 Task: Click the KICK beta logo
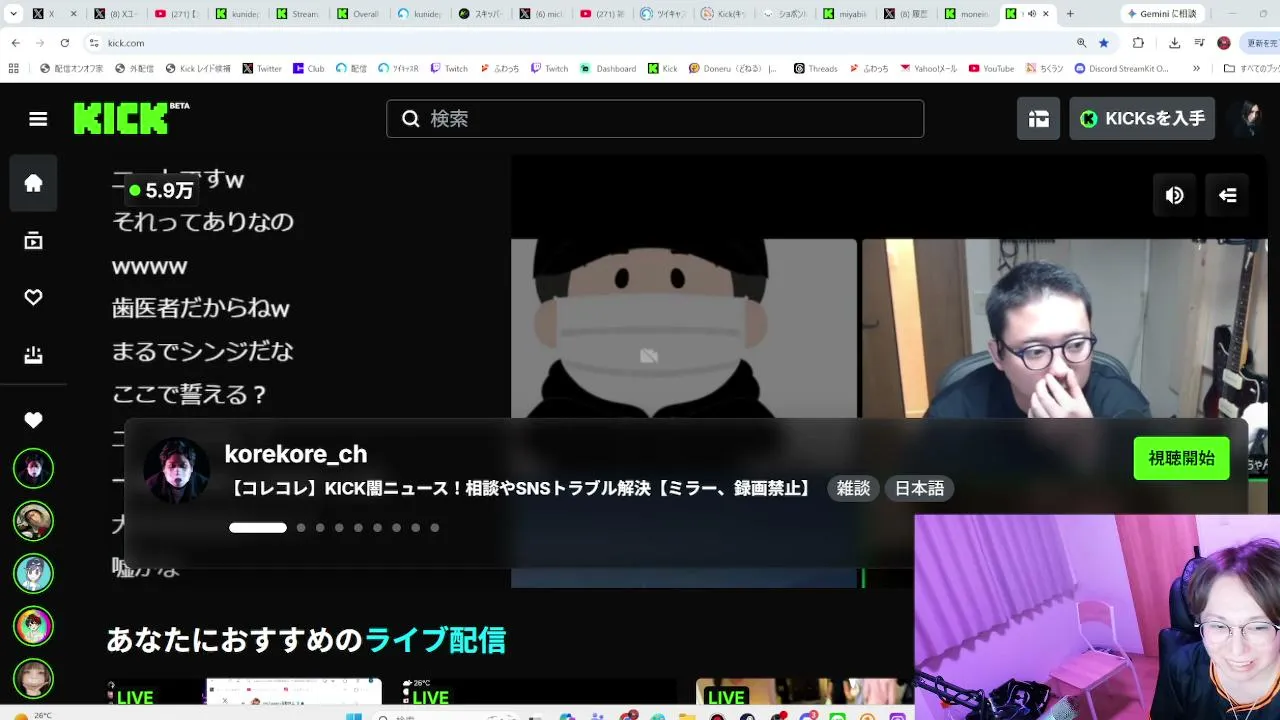point(131,118)
